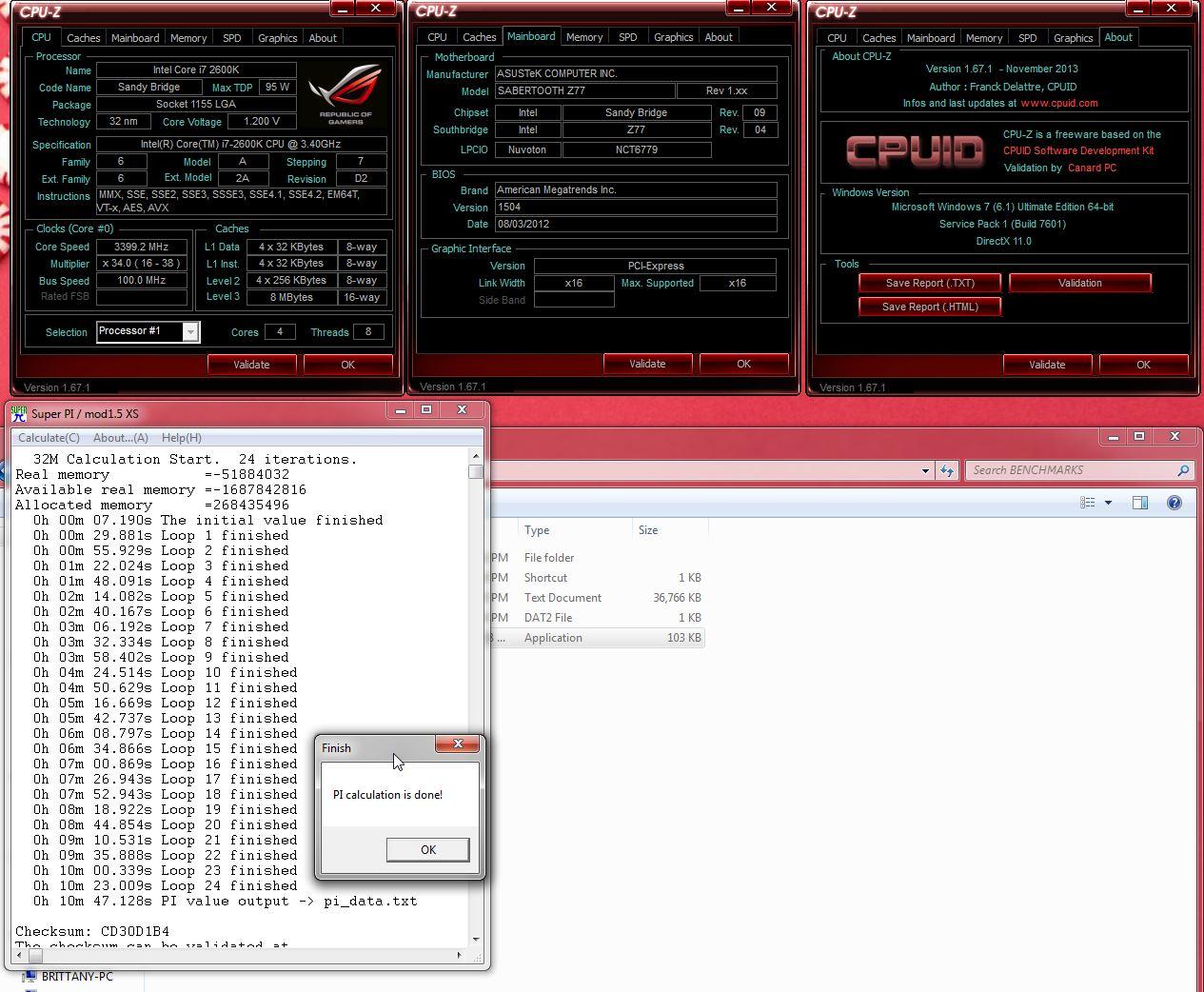The image size is (1204, 992).
Task: Switch to CPU tab in middle CPU-Z window
Action: point(437,37)
